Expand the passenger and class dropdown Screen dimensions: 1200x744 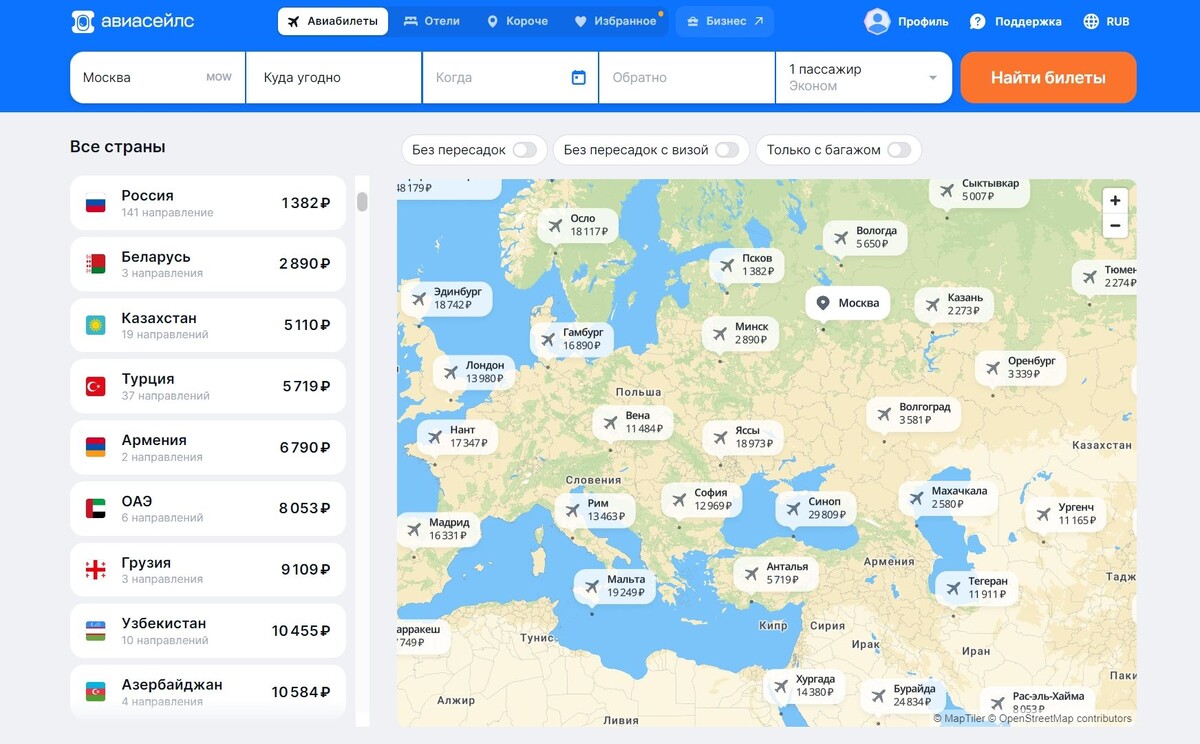point(864,77)
